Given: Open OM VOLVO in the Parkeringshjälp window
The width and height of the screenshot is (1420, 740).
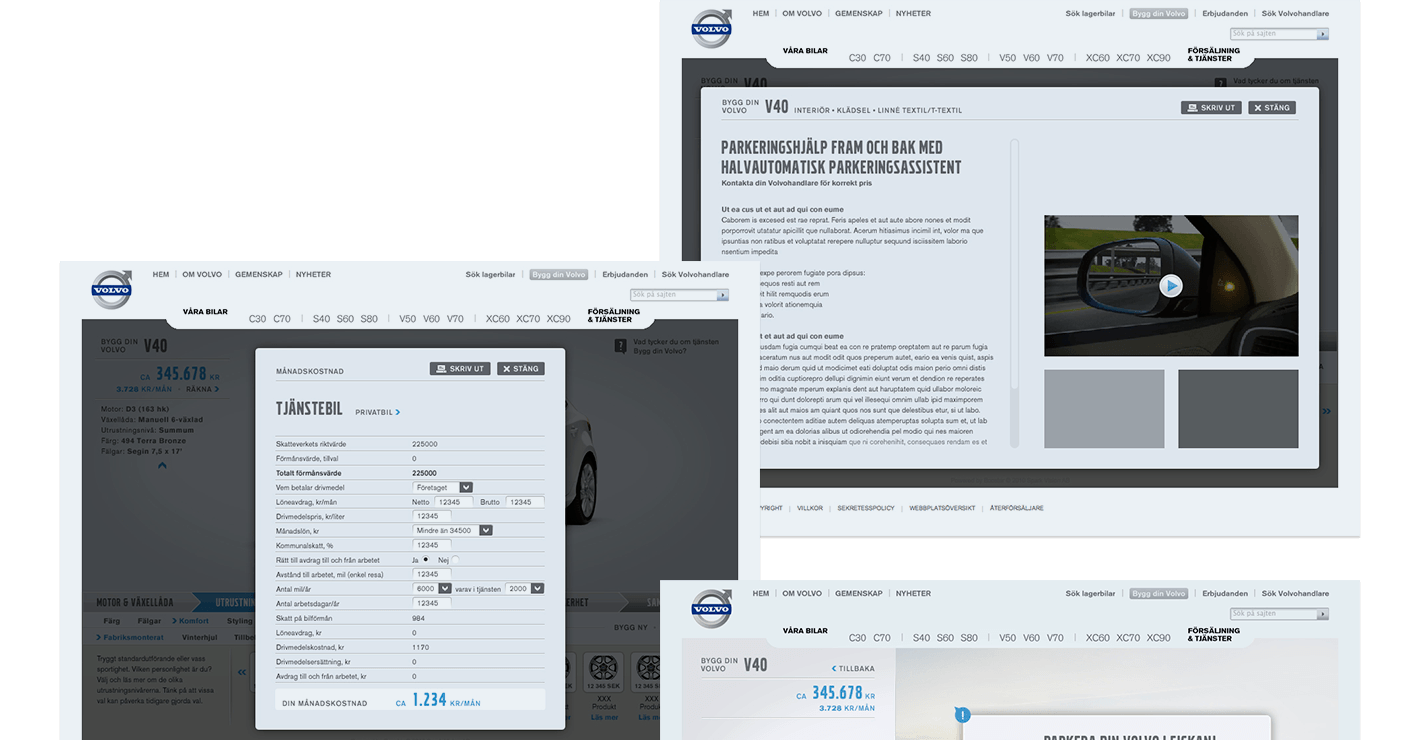Looking at the screenshot, I should [802, 14].
